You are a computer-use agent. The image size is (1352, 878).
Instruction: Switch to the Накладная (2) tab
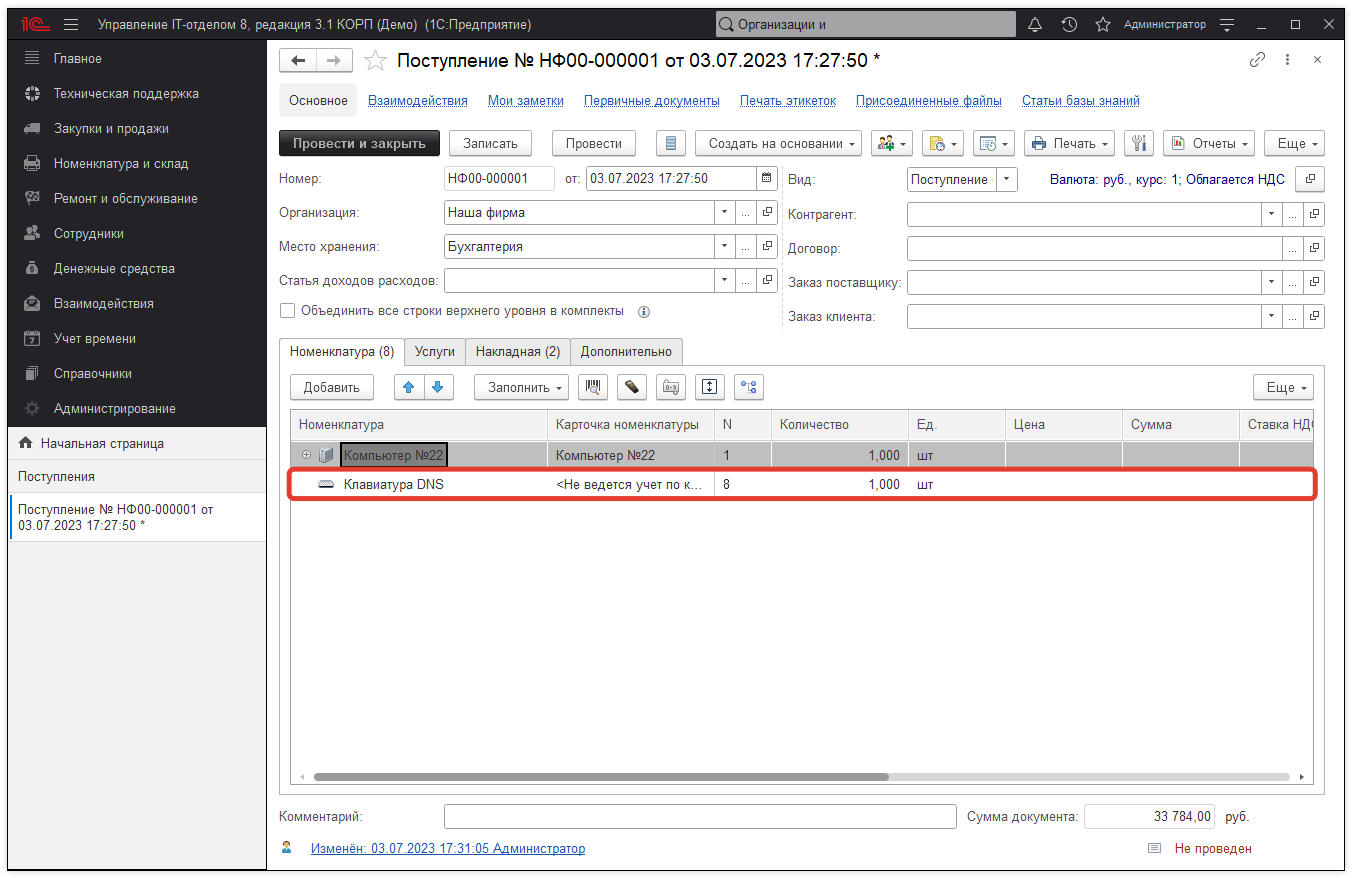[517, 351]
